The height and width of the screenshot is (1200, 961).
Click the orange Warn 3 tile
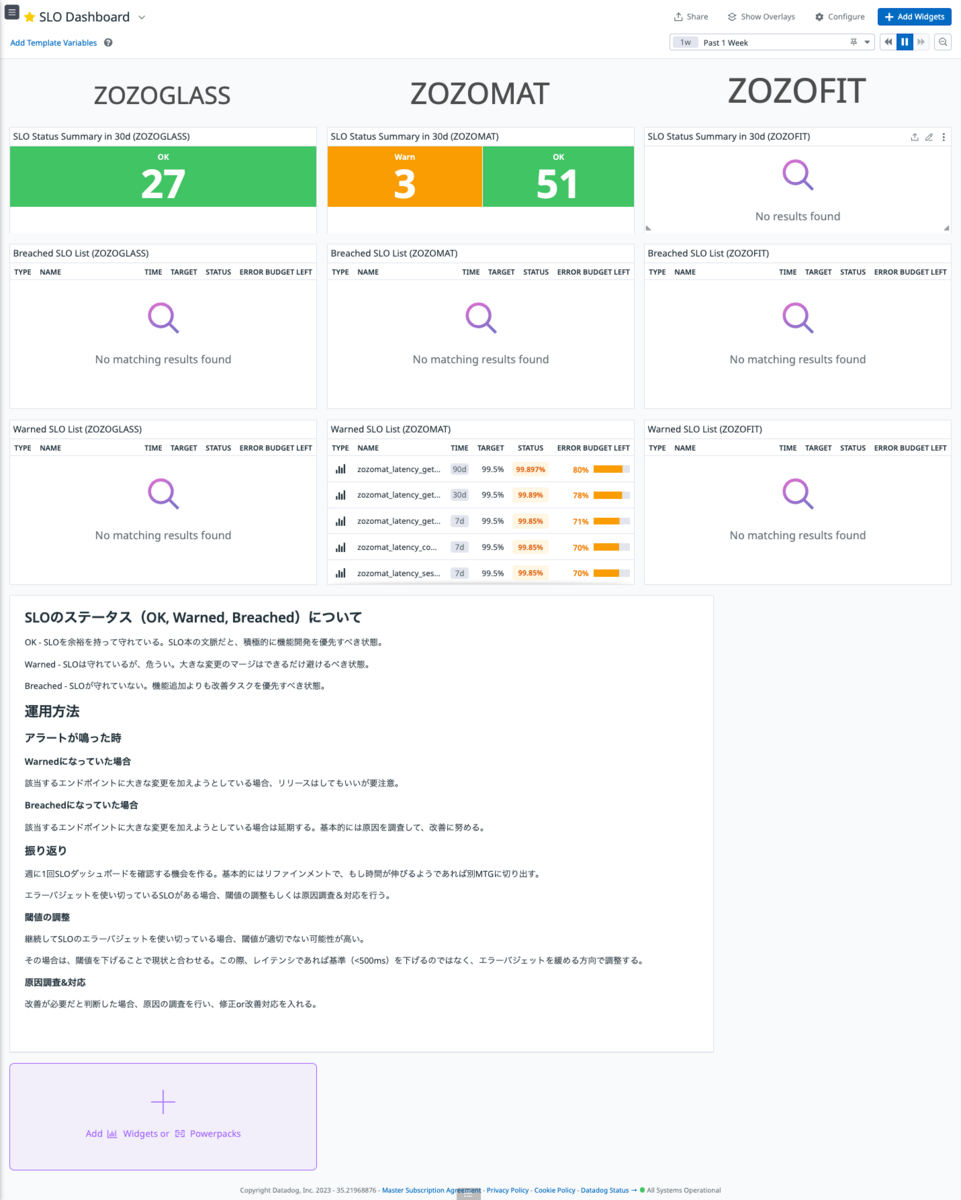point(404,177)
